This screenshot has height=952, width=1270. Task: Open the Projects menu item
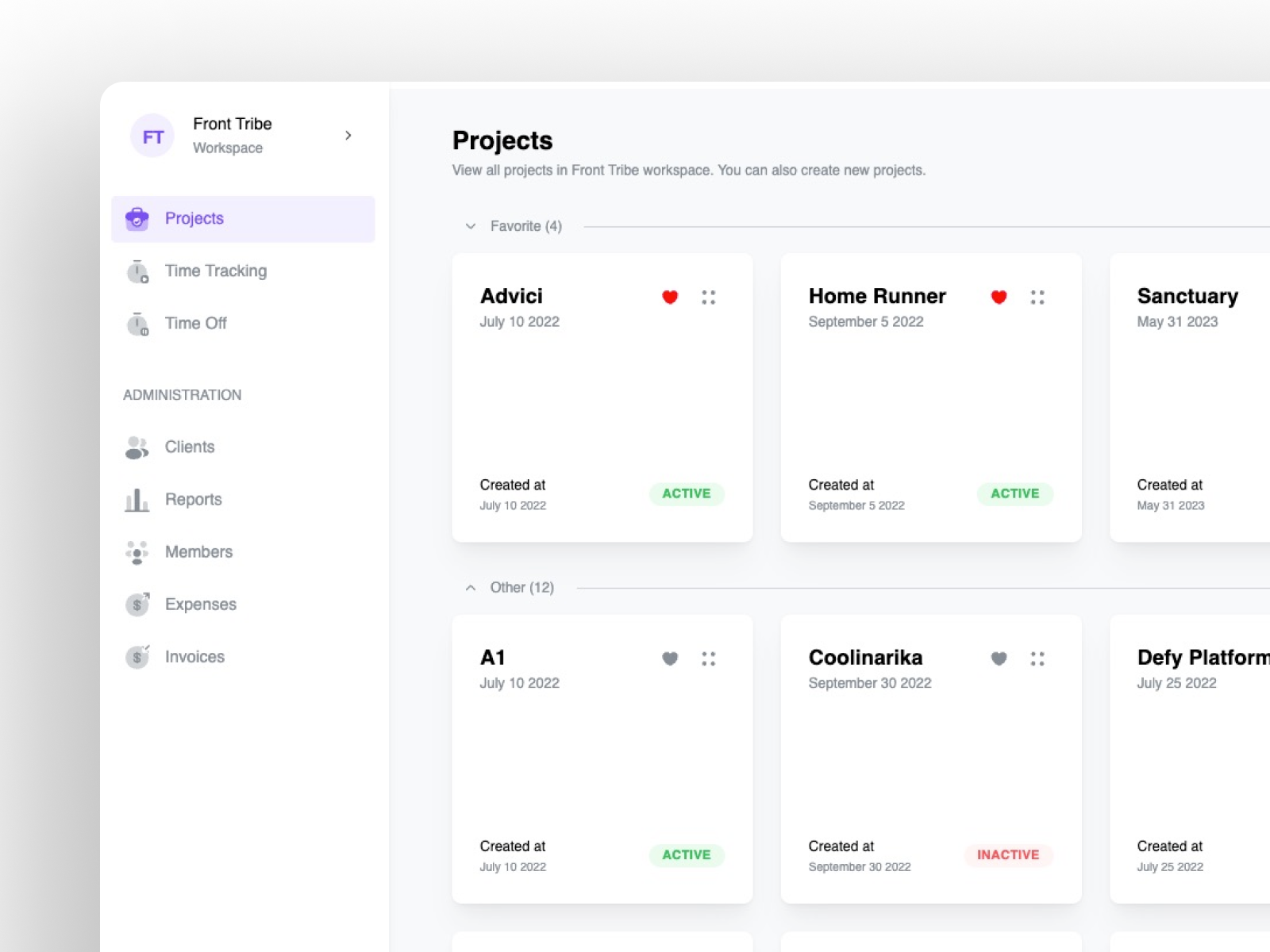[x=243, y=219]
